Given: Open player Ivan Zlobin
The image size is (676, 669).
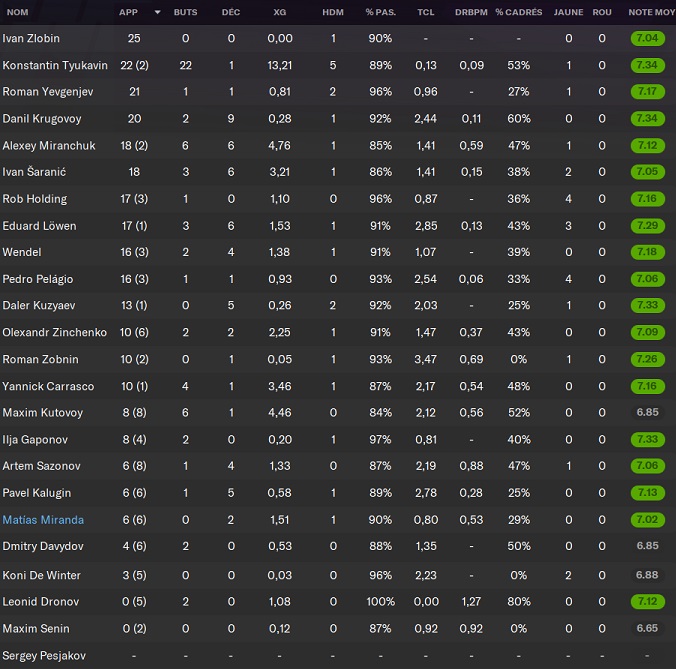Looking at the screenshot, I should point(31,38).
